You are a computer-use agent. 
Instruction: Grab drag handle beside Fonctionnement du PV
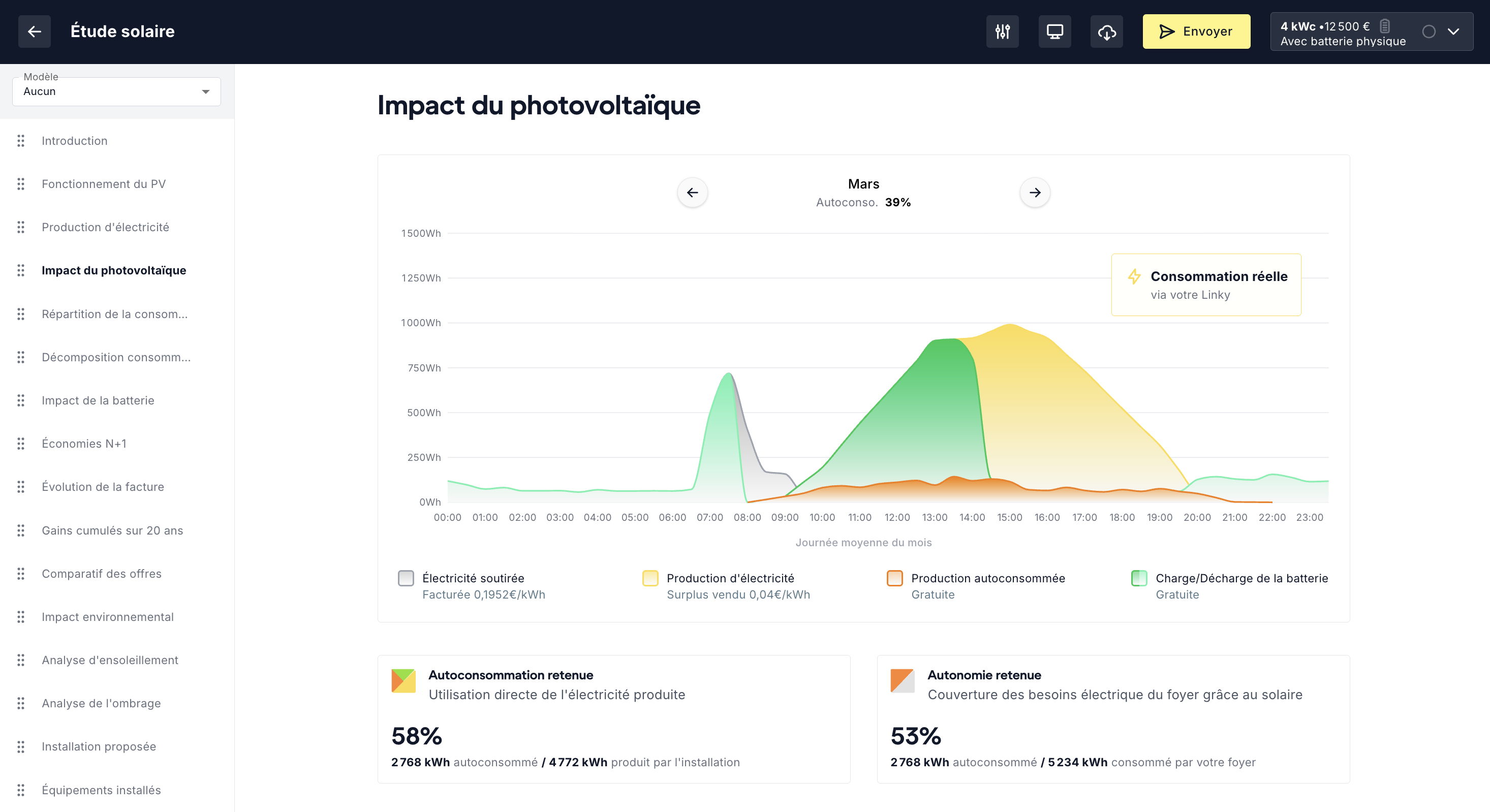(x=21, y=184)
